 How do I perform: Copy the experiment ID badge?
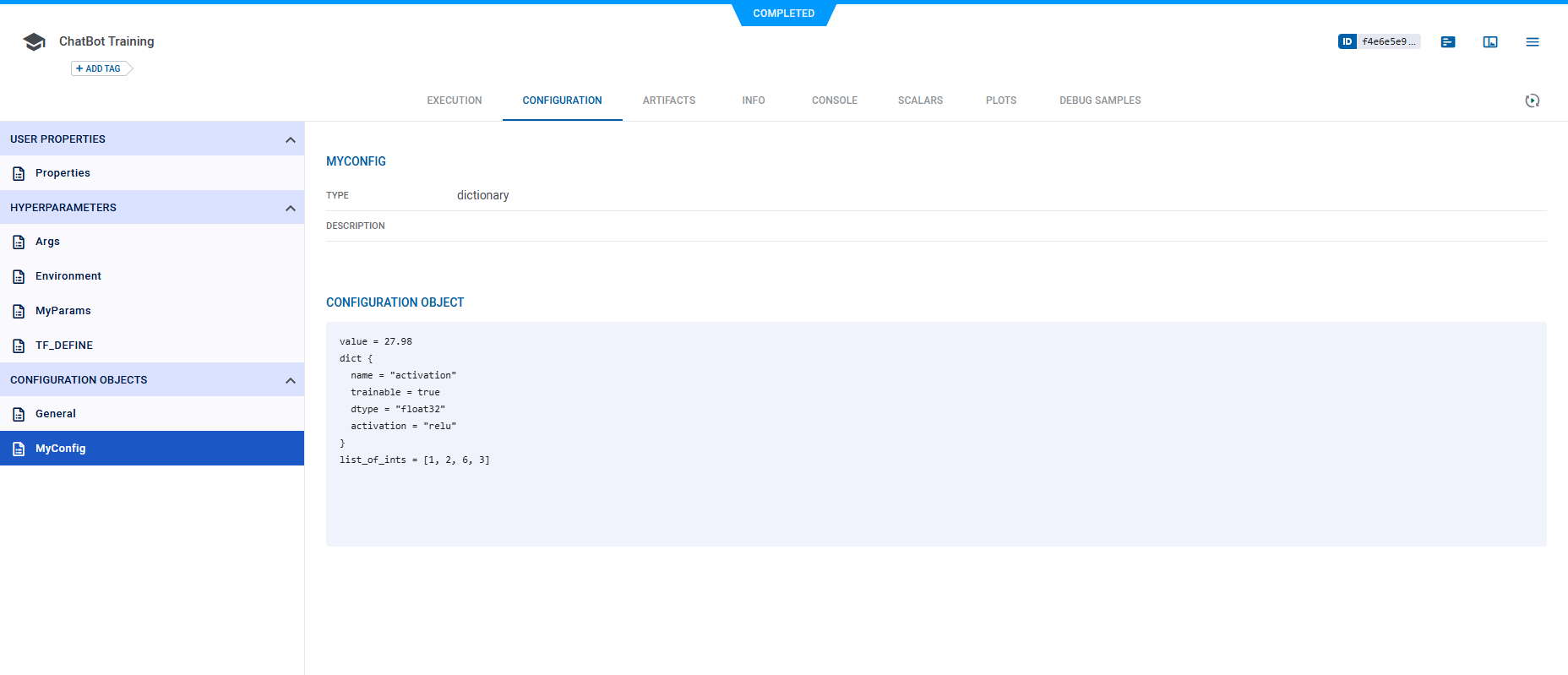[x=1378, y=41]
